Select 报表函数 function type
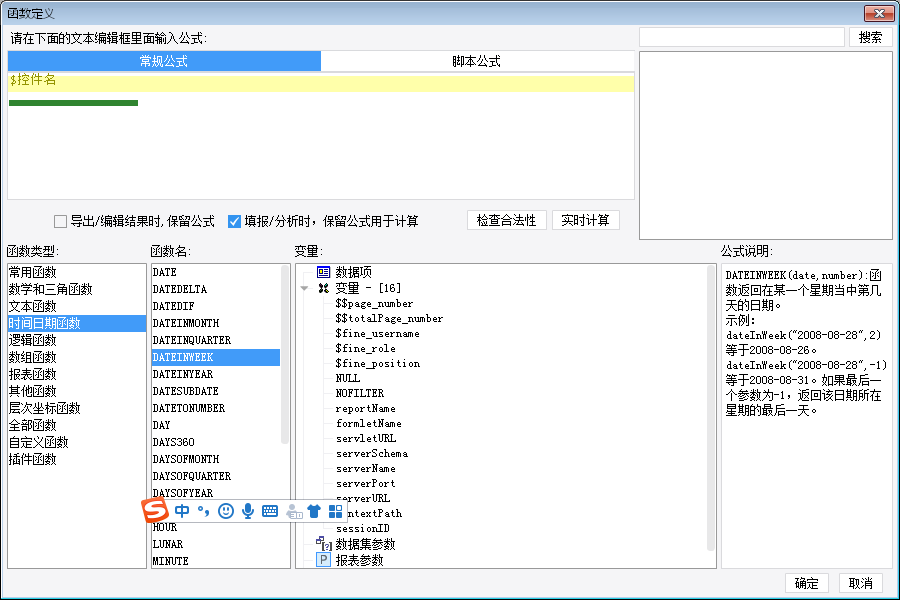 pyautogui.click(x=76, y=374)
